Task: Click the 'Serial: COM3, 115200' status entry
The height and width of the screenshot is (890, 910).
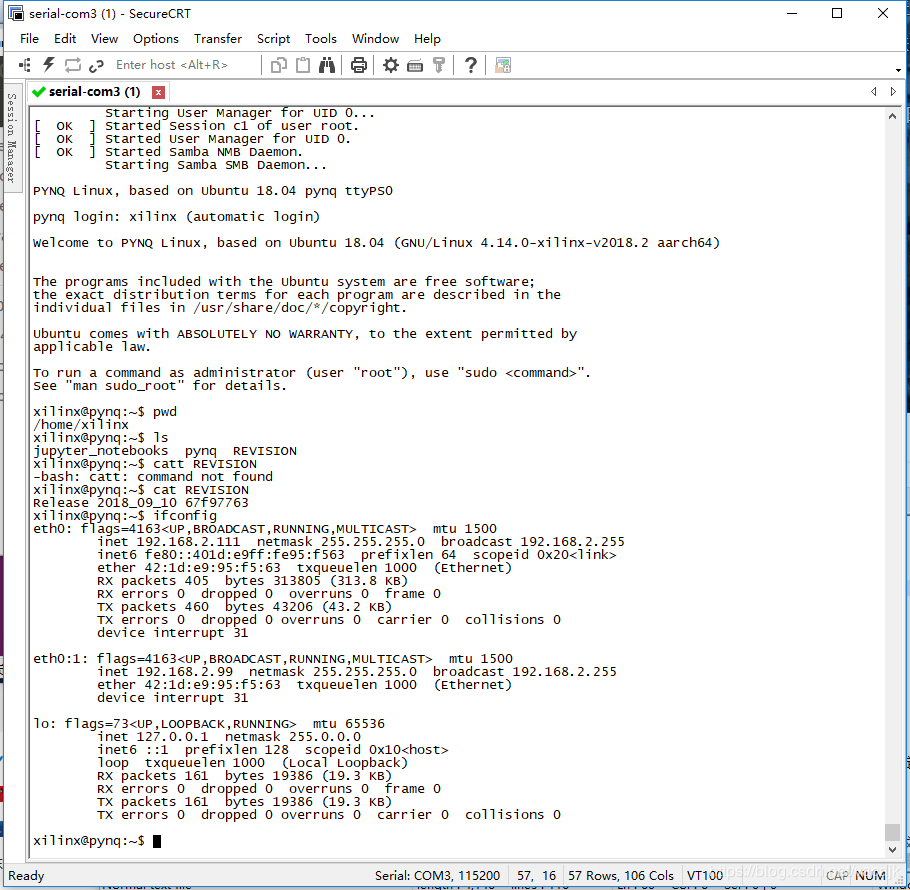Action: [437, 875]
